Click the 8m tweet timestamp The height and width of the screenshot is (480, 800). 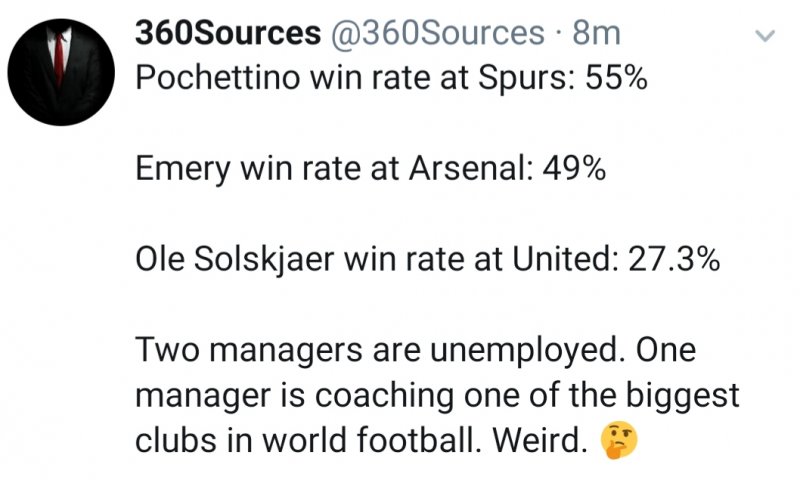click(x=596, y=34)
